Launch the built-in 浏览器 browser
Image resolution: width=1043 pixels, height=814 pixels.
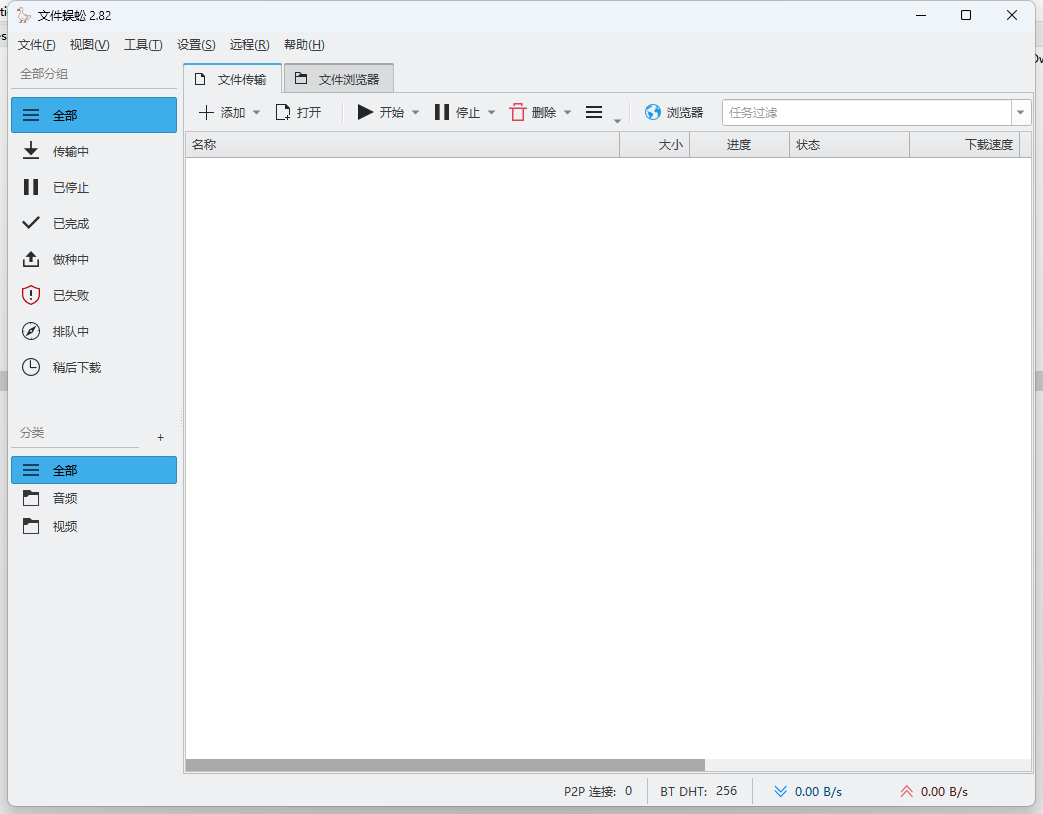(x=674, y=112)
